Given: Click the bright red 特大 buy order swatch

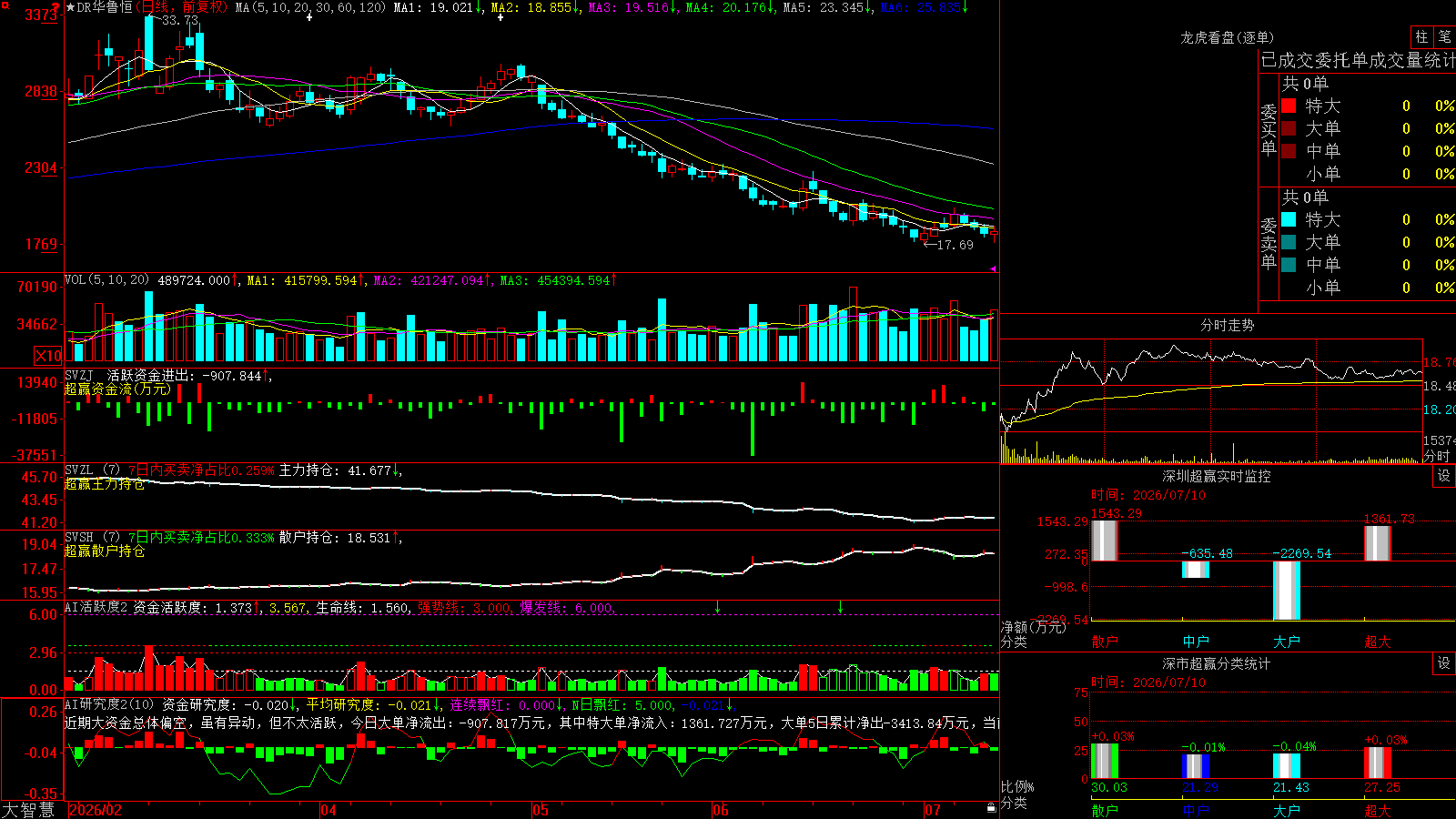Looking at the screenshot, I should pyautogui.click(x=1289, y=106).
